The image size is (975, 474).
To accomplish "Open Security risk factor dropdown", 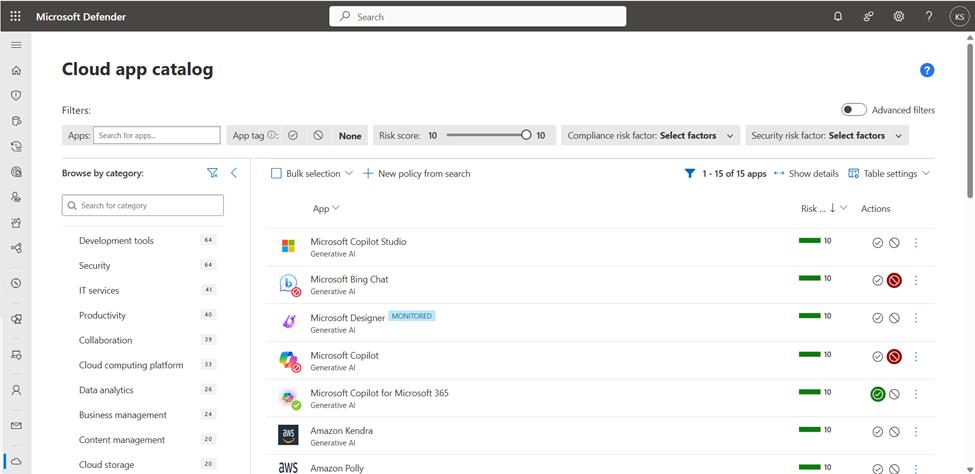I will [827, 135].
